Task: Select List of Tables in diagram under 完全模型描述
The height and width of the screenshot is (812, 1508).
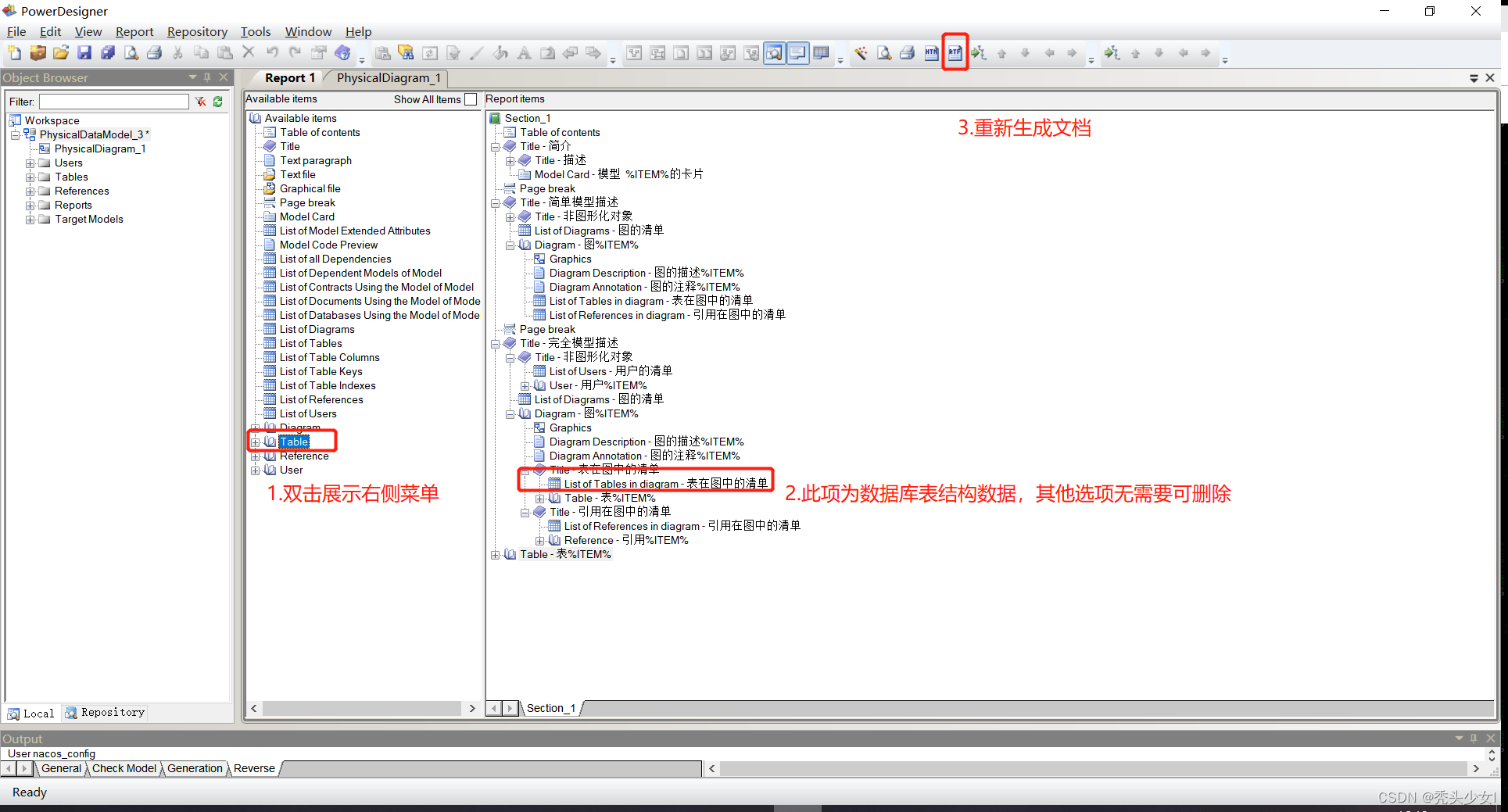Action: click(x=666, y=485)
